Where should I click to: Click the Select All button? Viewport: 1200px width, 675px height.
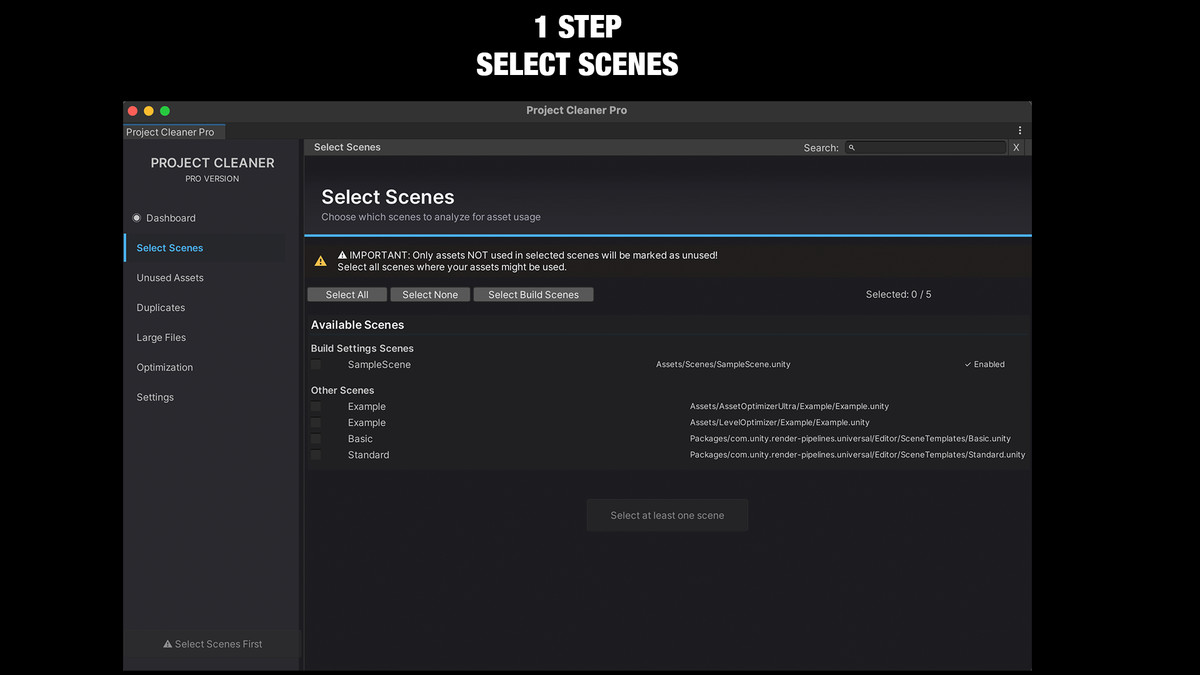tap(347, 294)
